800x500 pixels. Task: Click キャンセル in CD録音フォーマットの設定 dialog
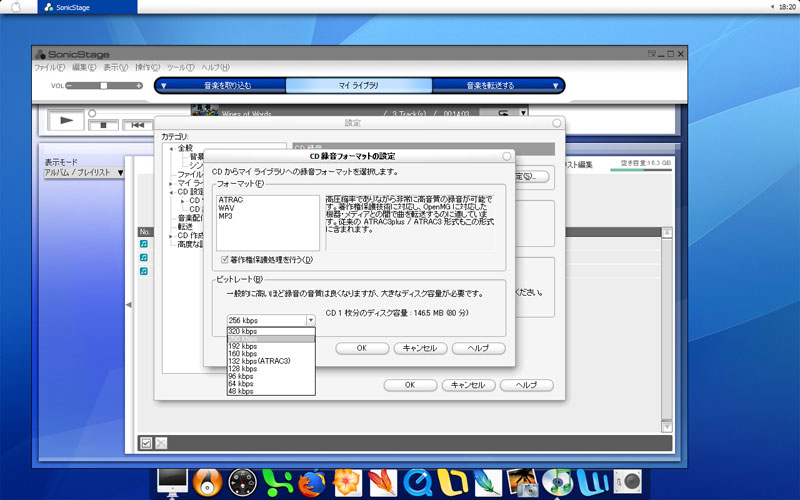[x=420, y=348]
